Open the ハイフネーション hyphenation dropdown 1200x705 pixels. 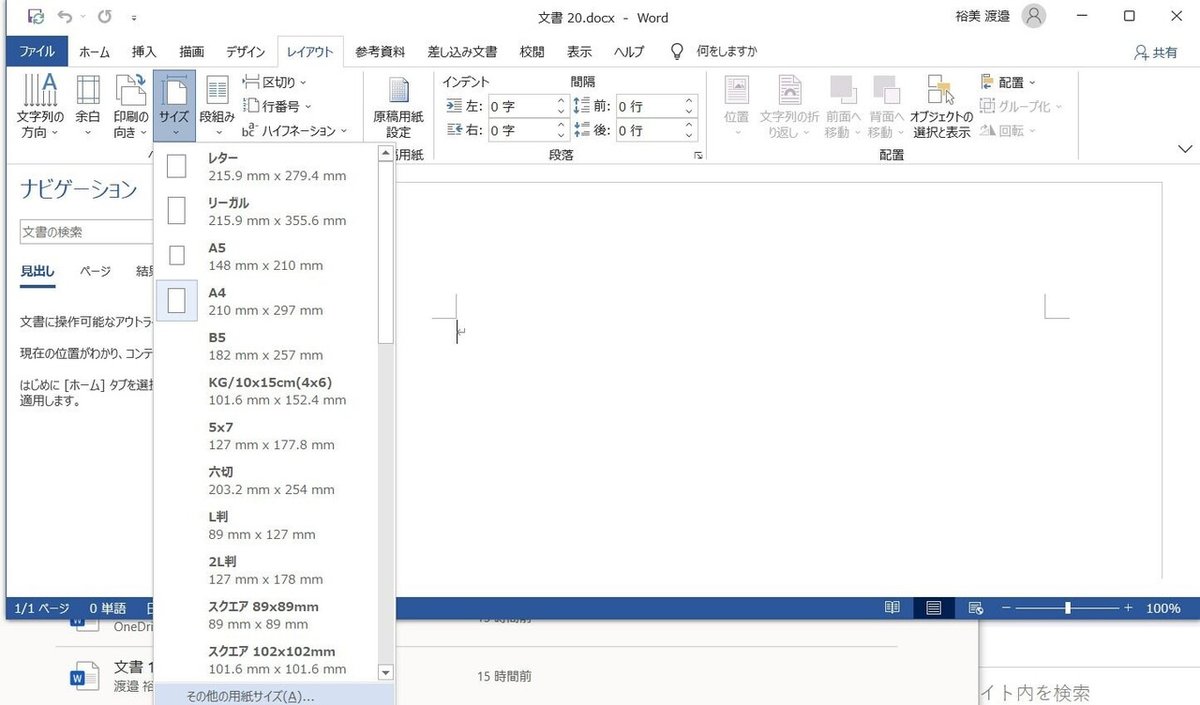pos(295,130)
